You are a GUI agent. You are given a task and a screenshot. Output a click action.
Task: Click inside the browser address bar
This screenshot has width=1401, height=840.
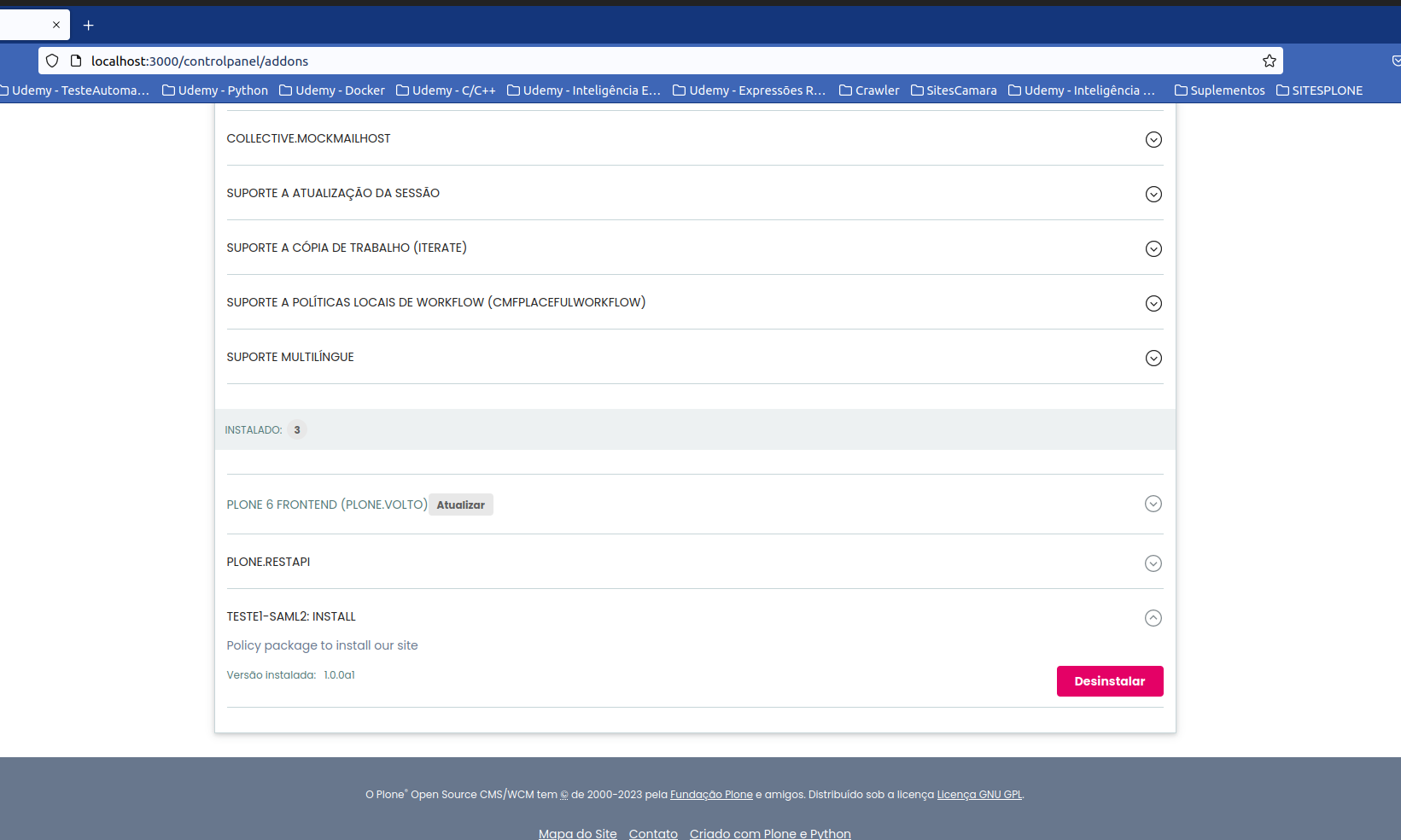point(598,61)
